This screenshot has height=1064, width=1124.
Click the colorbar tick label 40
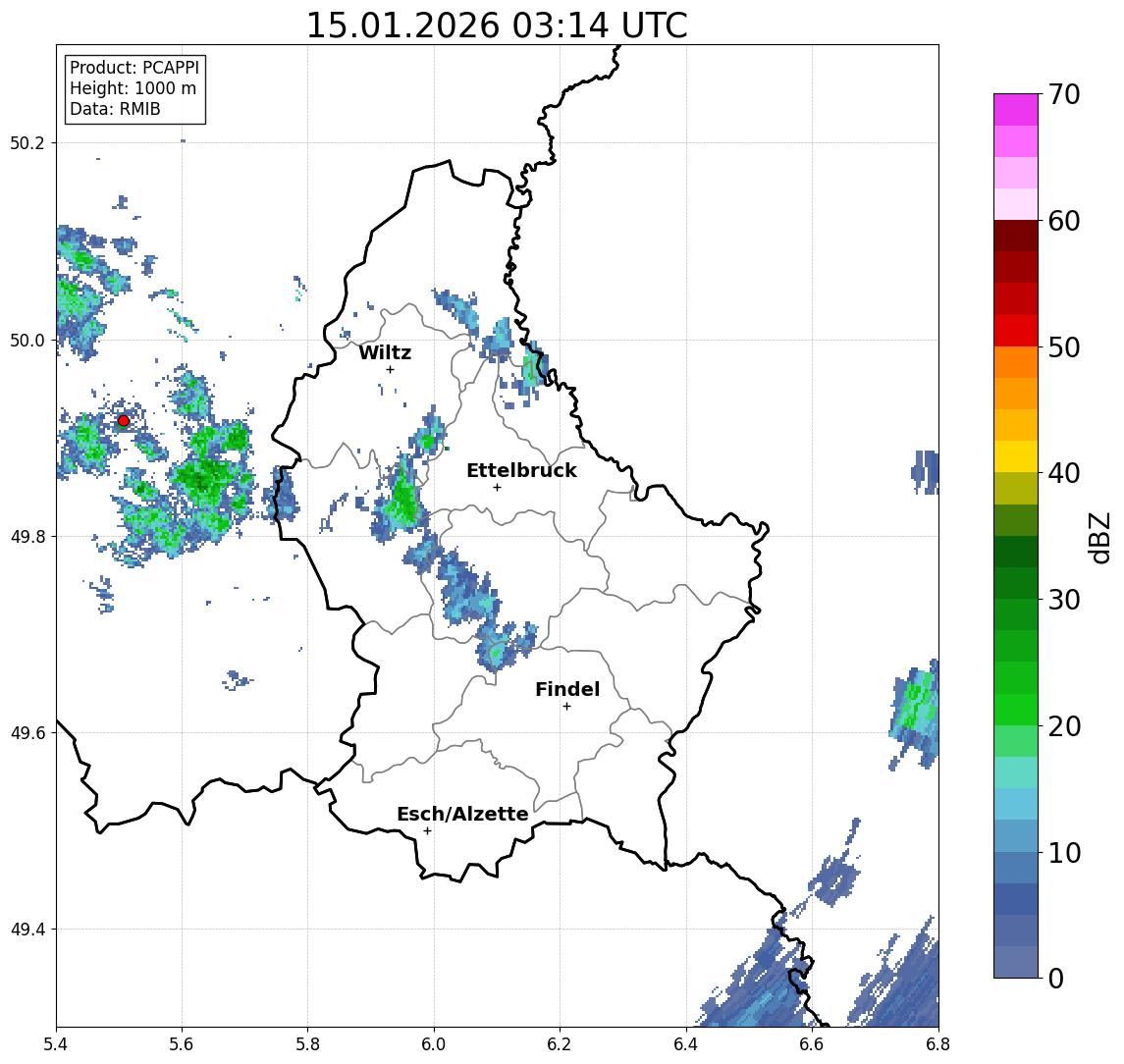click(x=1064, y=473)
